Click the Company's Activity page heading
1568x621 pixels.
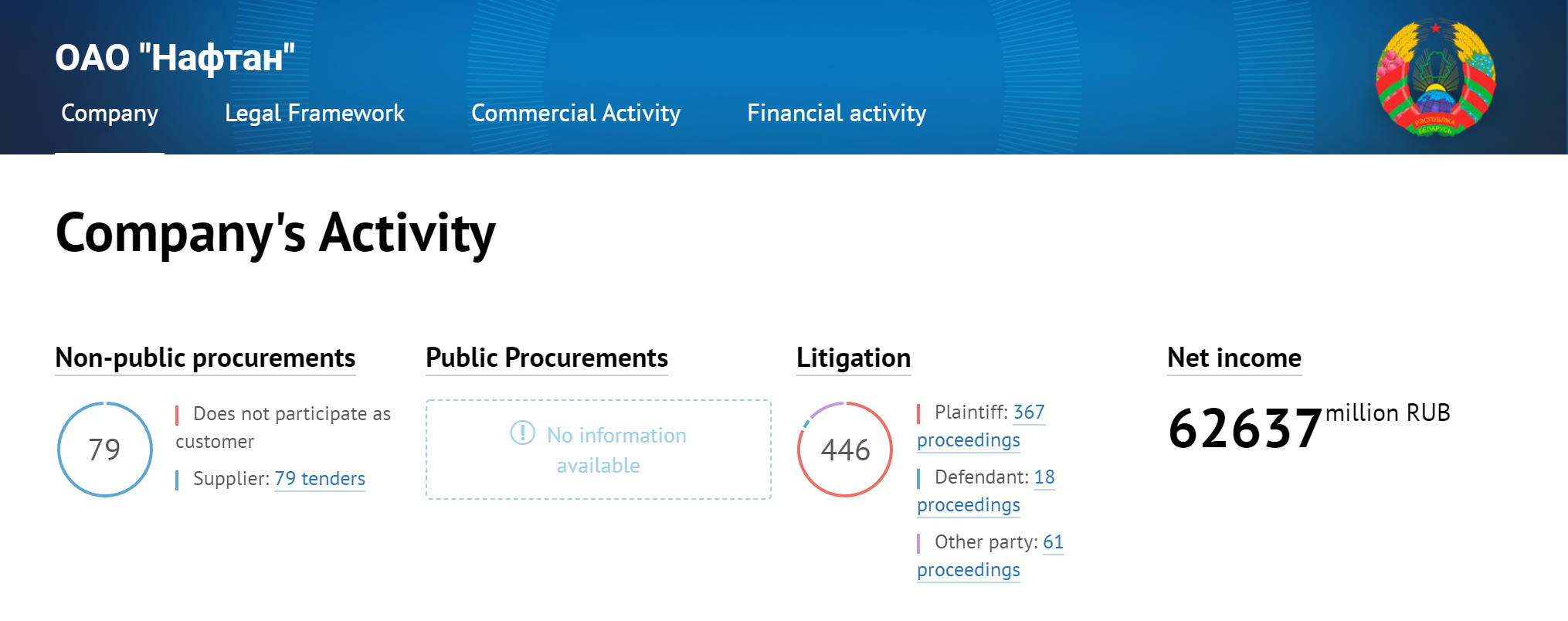tap(276, 233)
